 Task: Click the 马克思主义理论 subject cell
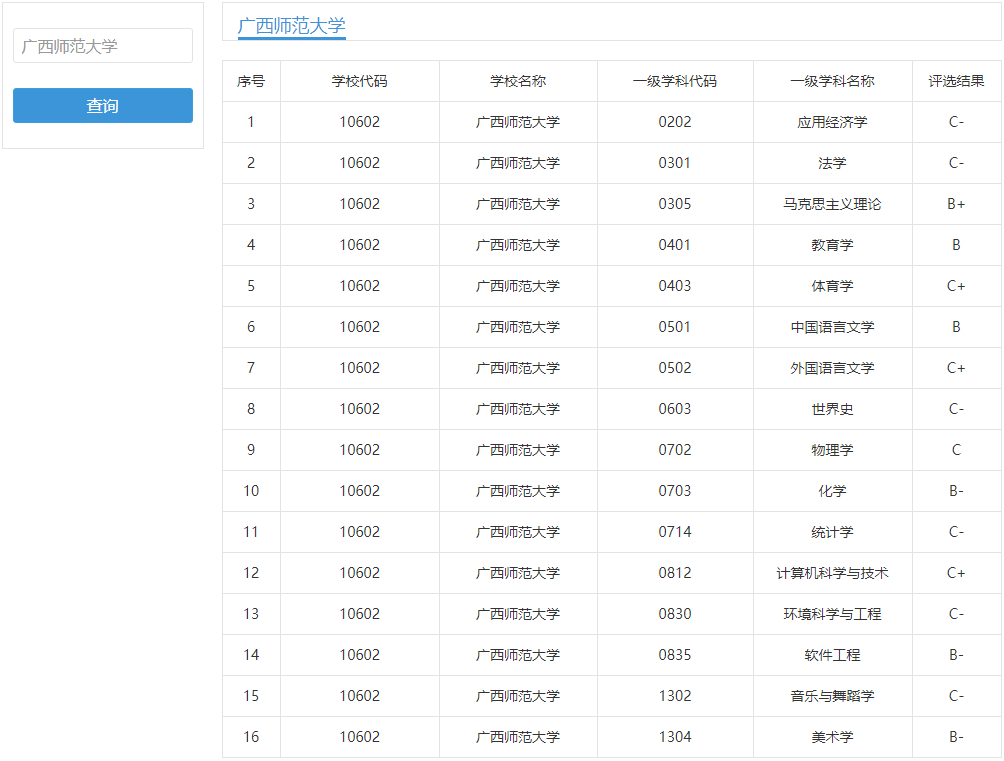(832, 204)
